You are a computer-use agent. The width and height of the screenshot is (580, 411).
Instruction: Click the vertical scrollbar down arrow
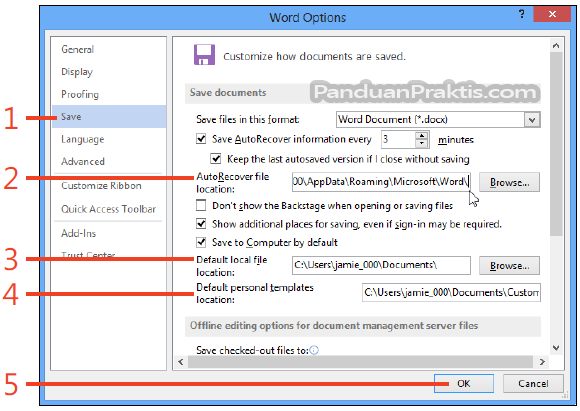tap(556, 348)
